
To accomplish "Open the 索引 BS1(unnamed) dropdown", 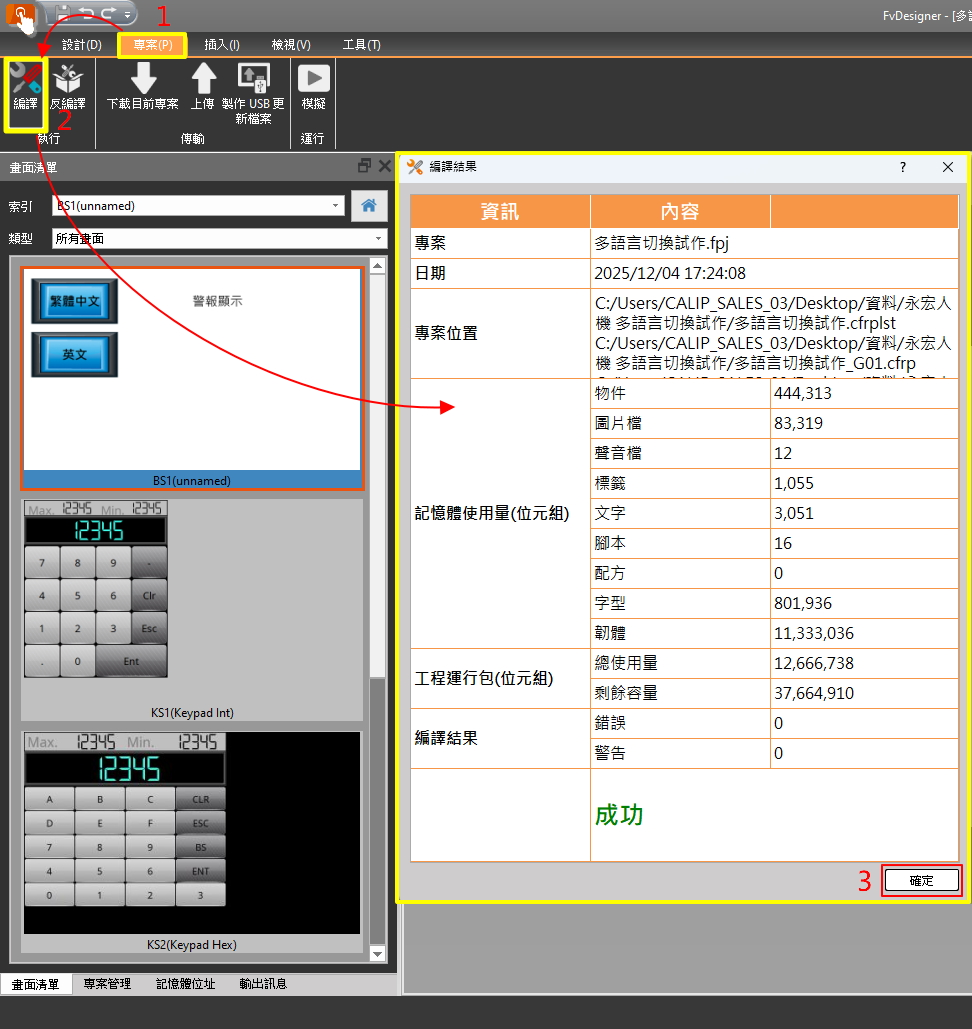I will click(336, 206).
